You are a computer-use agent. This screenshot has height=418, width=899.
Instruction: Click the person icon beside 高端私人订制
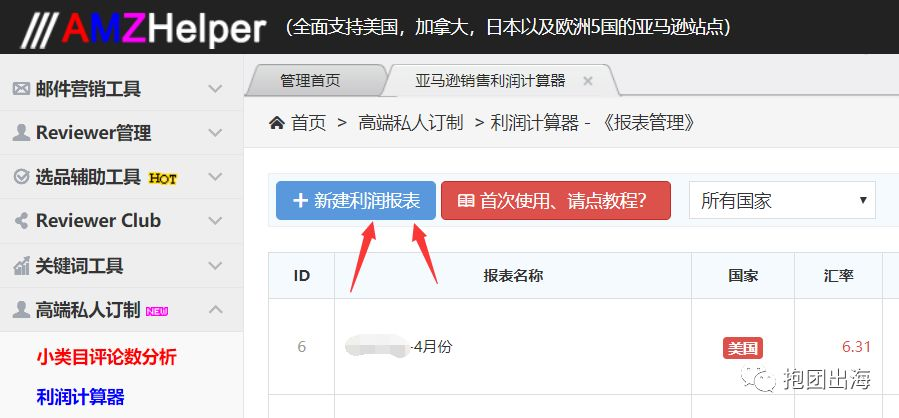(21, 310)
